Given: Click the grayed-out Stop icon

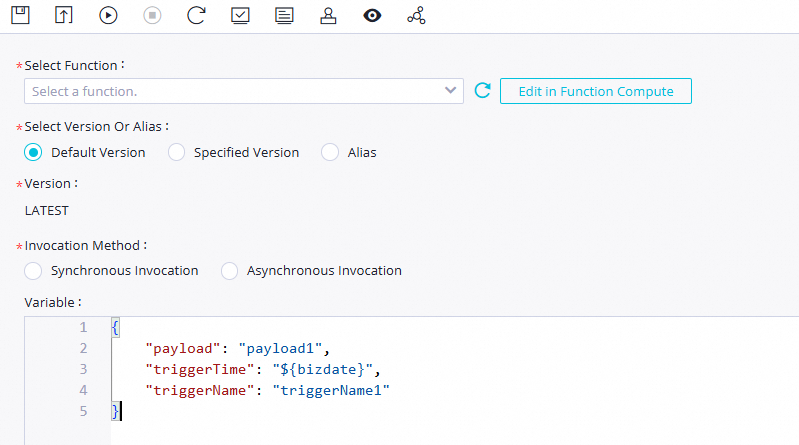Looking at the screenshot, I should (x=152, y=15).
